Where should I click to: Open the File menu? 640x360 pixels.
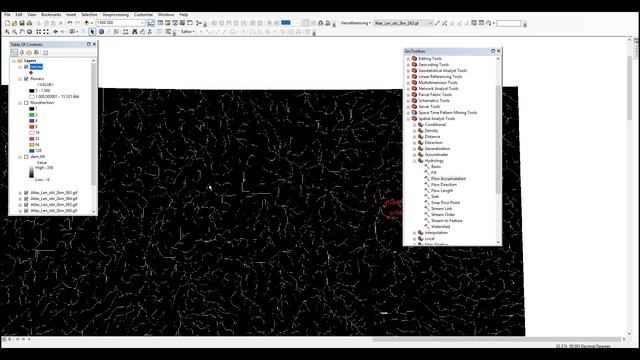(7, 15)
